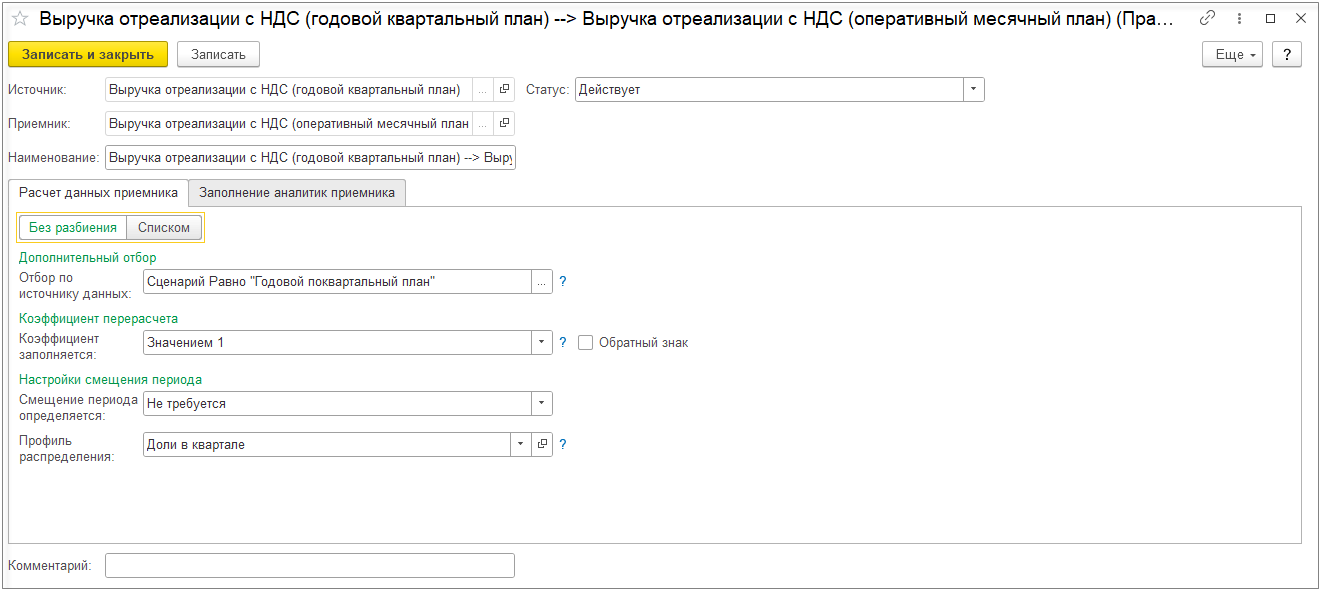Copy link to this form via chain icon
The height and width of the screenshot is (589, 1319).
[x=1207, y=18]
